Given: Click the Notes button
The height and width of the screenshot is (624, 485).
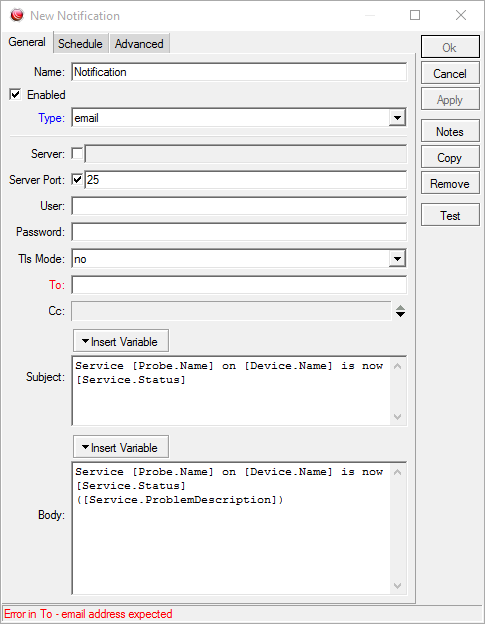Looking at the screenshot, I should pyautogui.click(x=450, y=131).
